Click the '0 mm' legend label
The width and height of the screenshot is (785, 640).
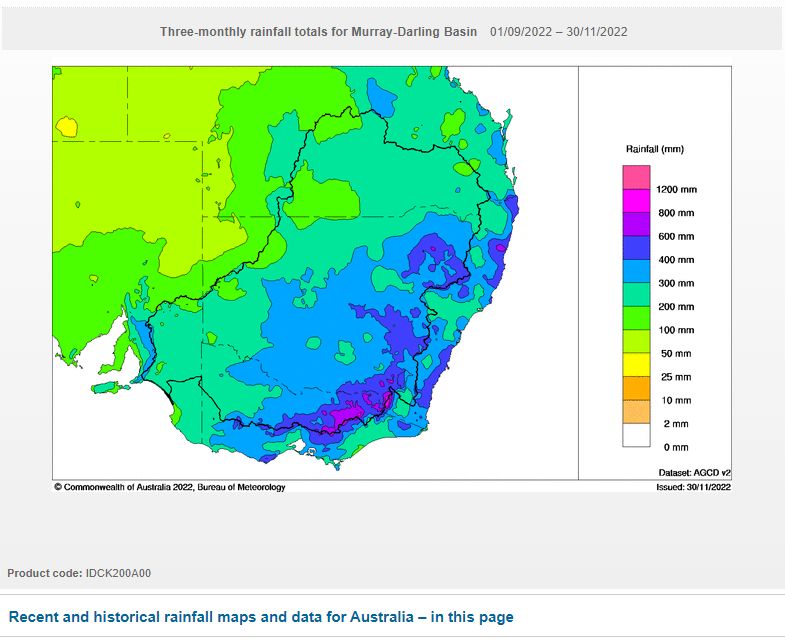674,447
